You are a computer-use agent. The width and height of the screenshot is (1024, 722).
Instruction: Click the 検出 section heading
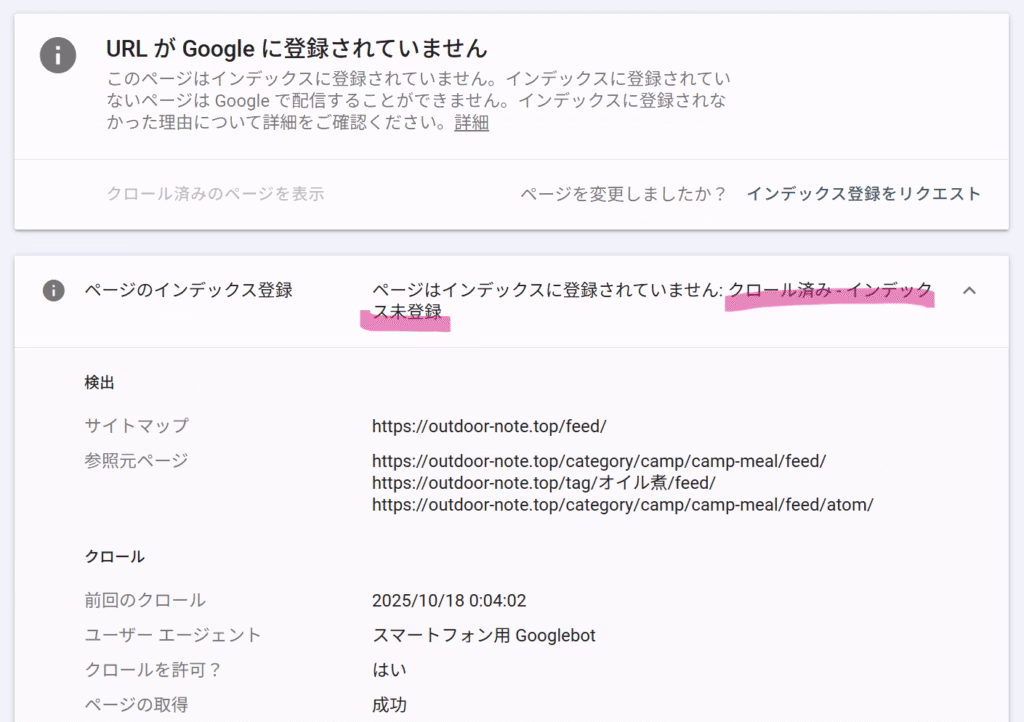click(100, 382)
